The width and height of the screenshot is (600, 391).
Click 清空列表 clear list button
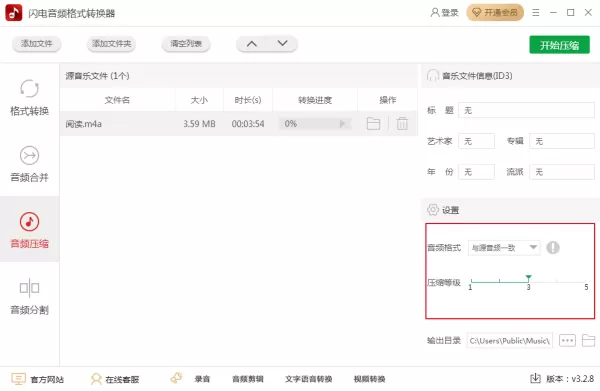click(x=186, y=44)
